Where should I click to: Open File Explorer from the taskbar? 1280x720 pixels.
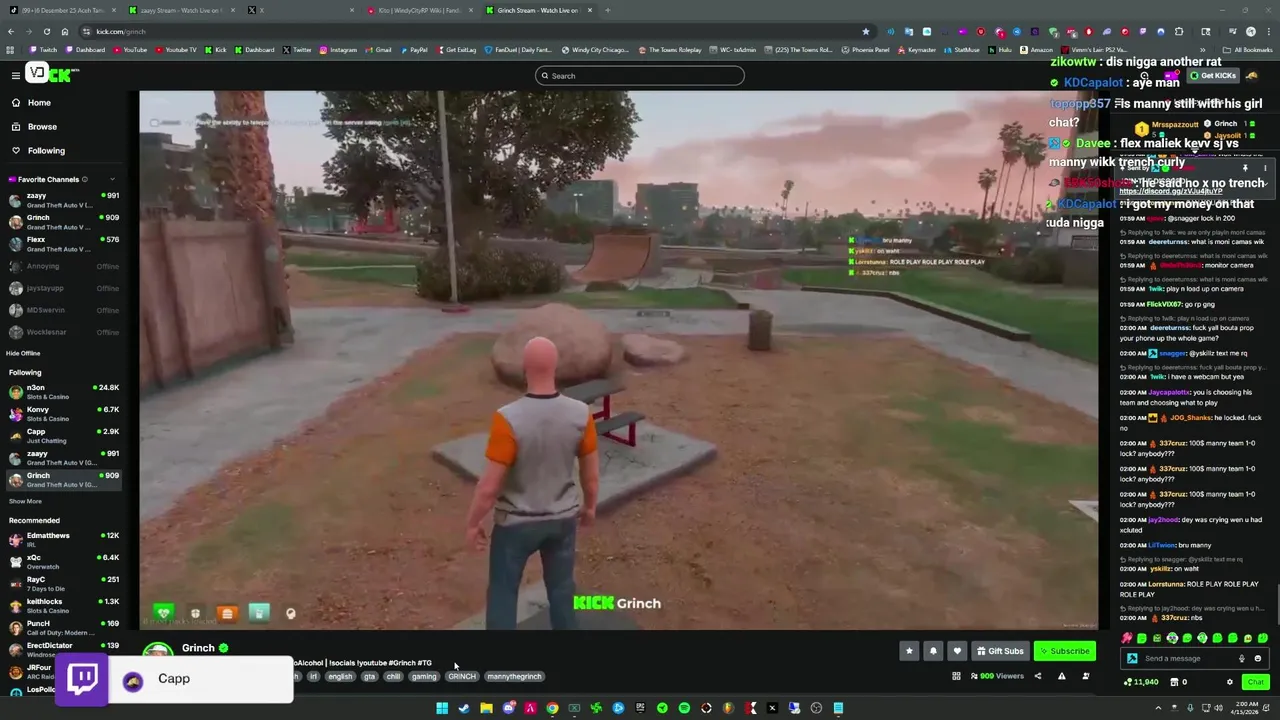(x=486, y=708)
